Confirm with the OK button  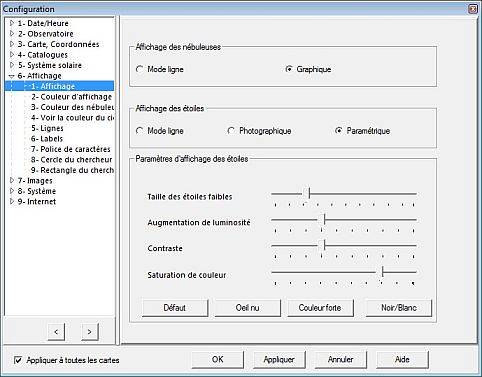218,359
